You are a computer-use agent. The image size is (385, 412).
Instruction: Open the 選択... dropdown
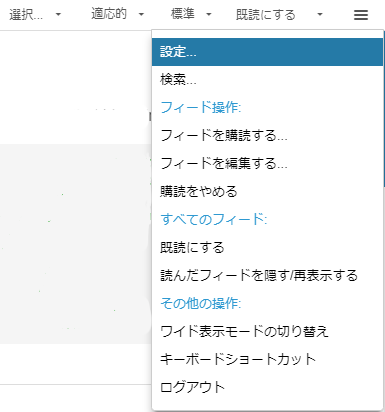click(x=35, y=14)
